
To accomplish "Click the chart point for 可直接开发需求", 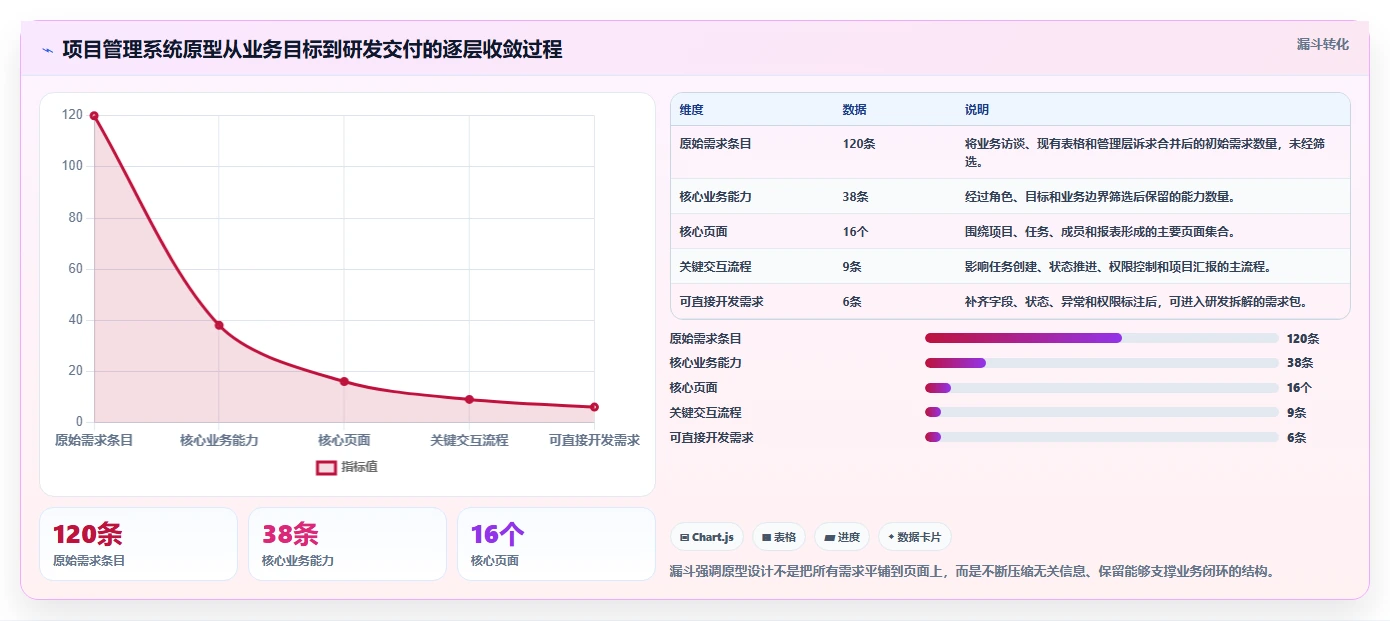I will (594, 407).
